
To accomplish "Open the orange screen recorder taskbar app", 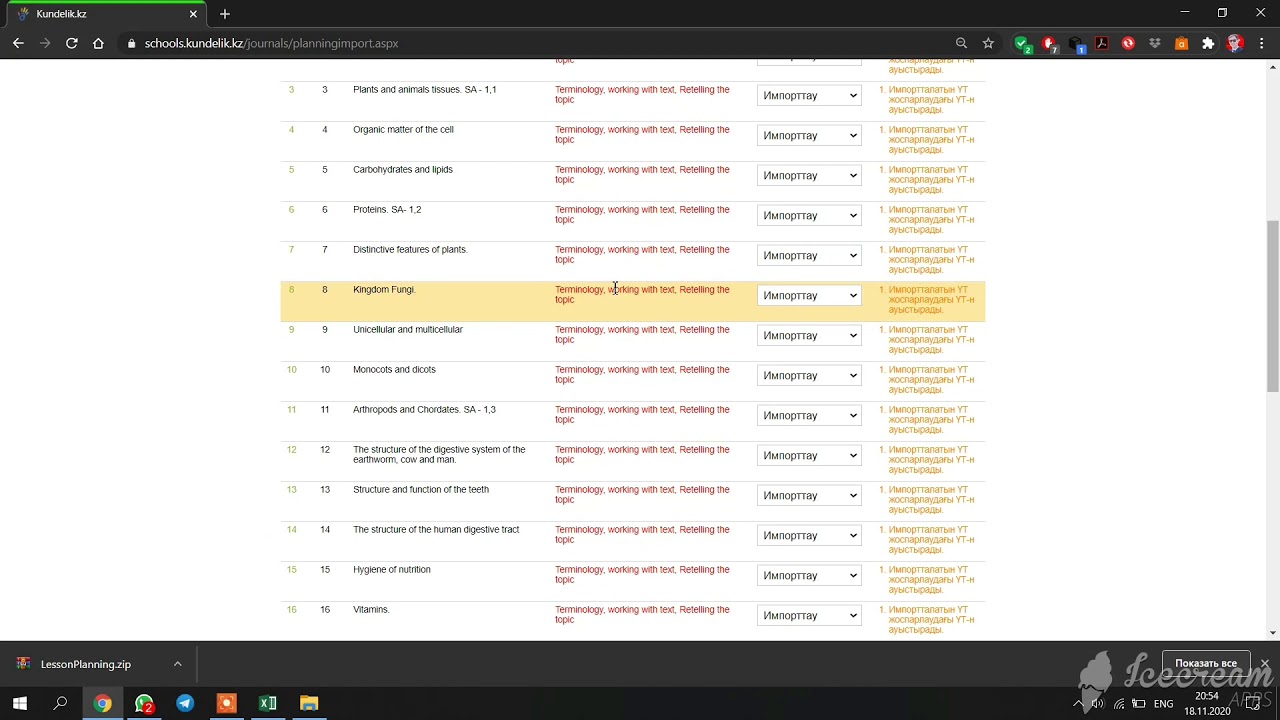I will click(x=226, y=703).
